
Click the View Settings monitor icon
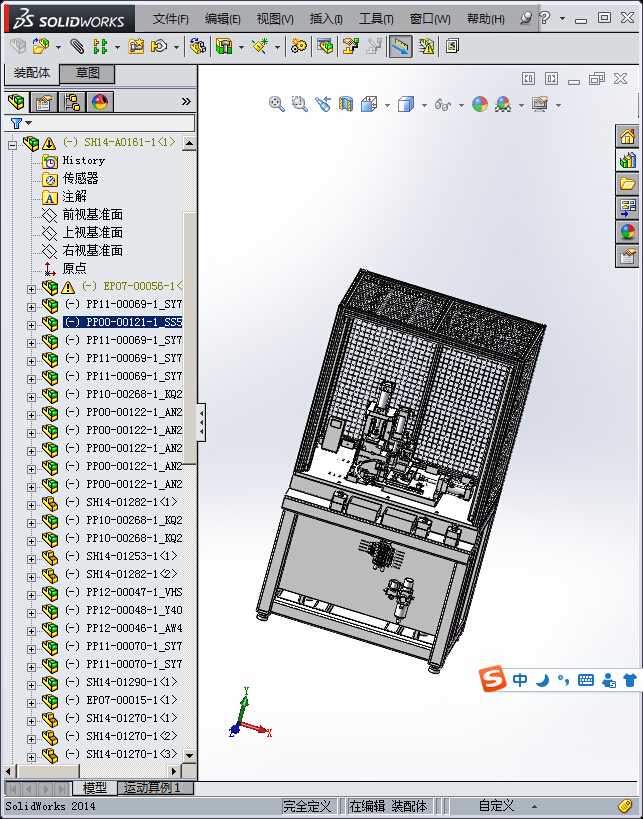coord(540,104)
